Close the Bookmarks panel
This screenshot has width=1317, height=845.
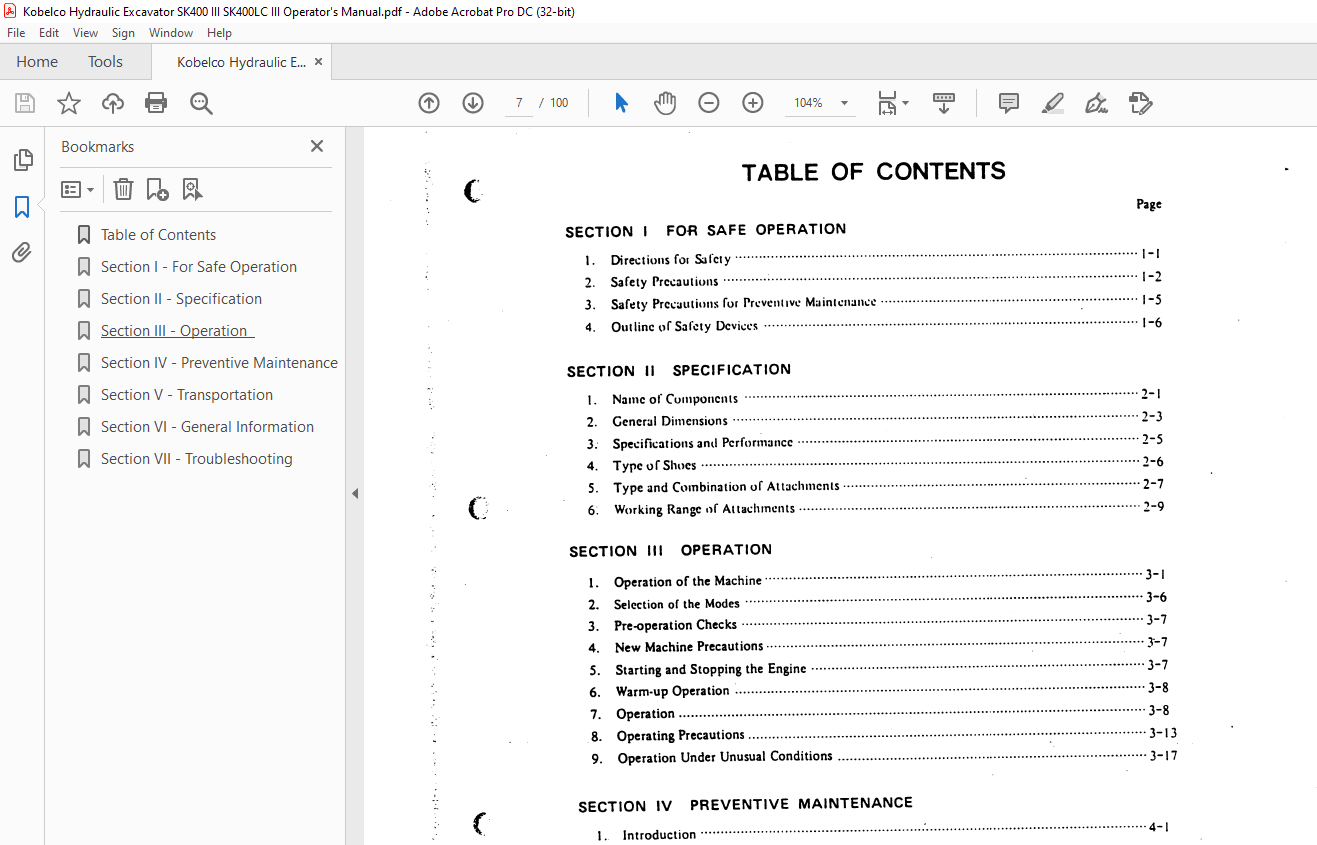click(317, 146)
